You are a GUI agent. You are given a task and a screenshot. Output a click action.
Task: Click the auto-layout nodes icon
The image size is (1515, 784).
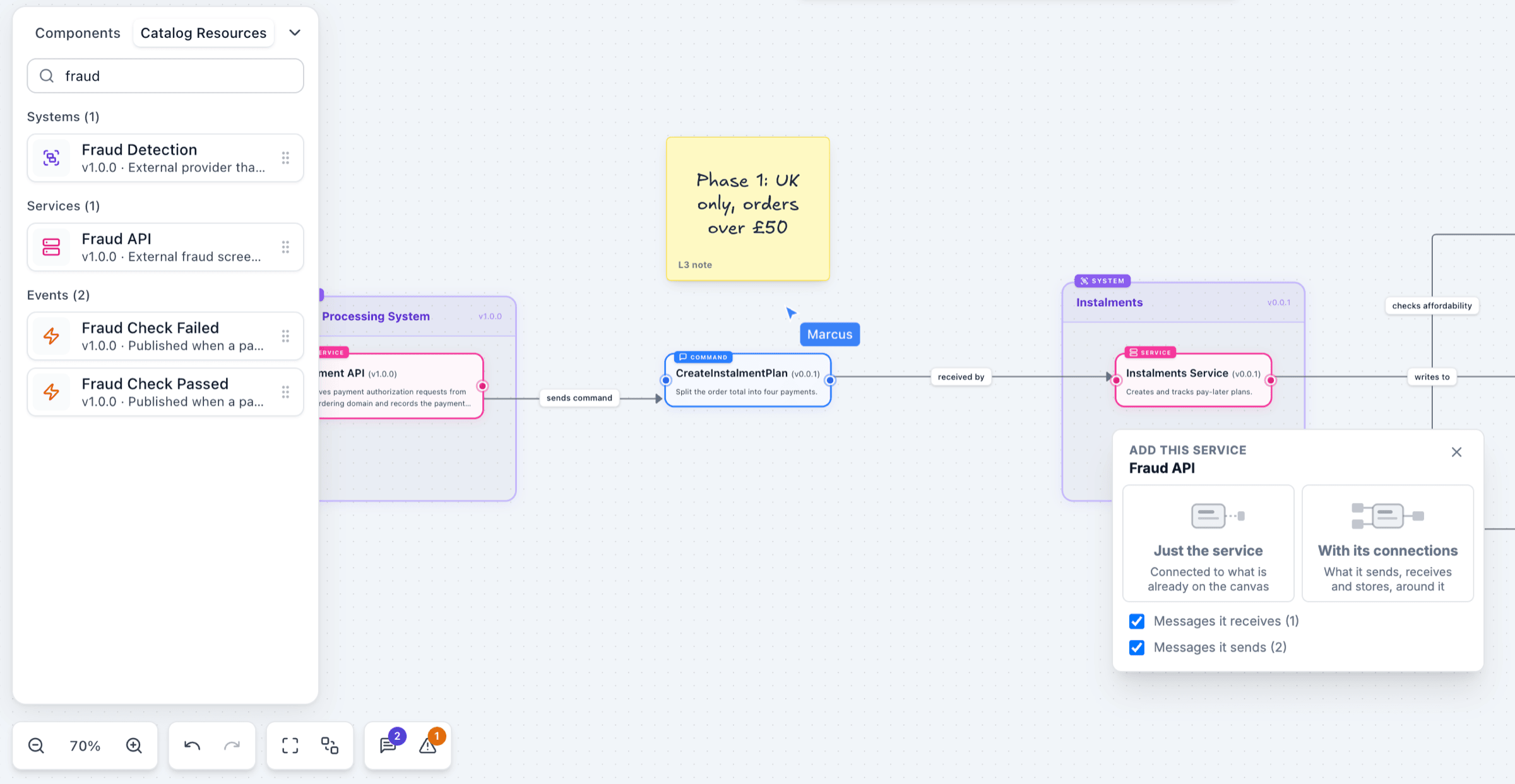330,745
